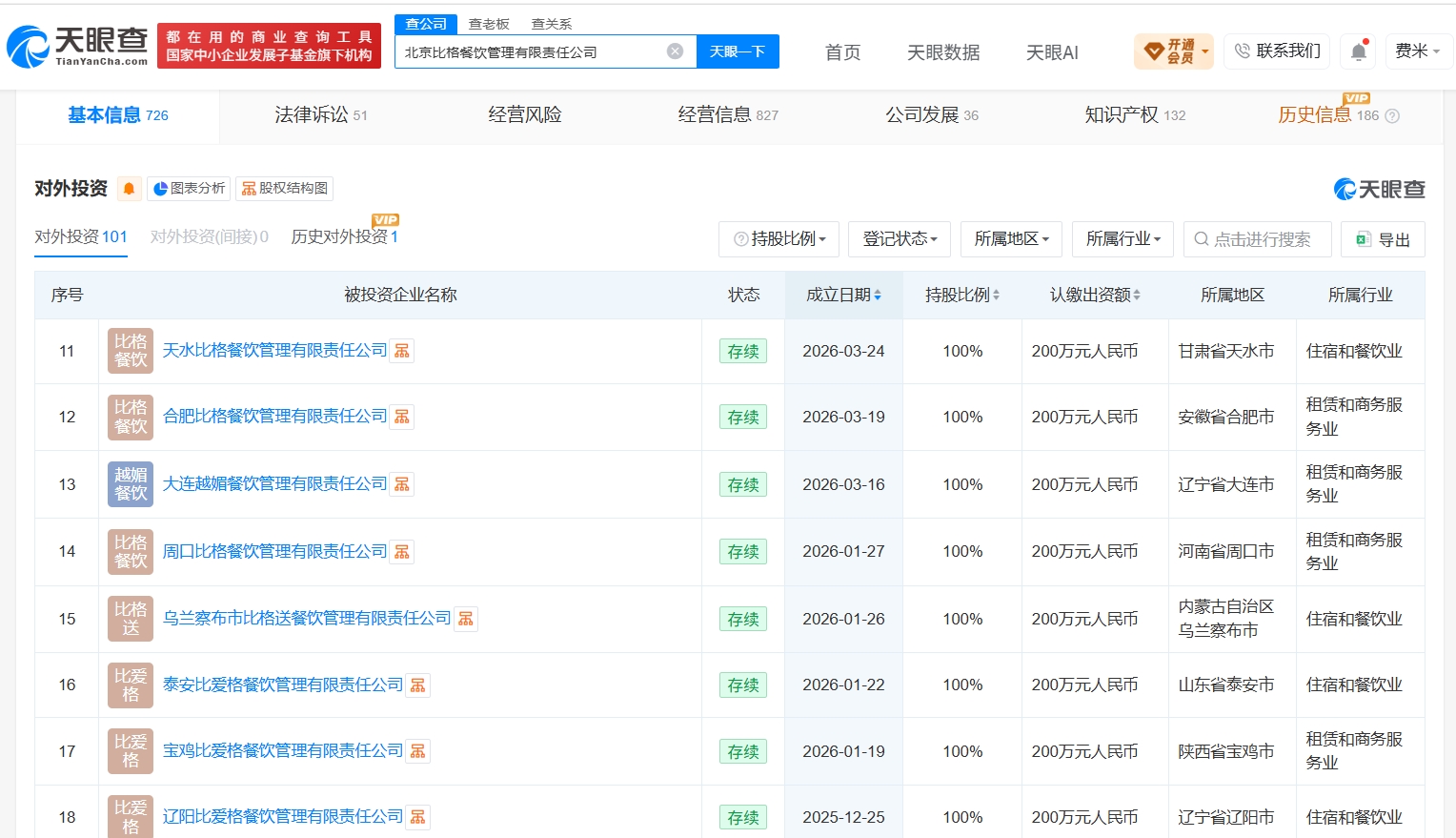Clear the company search box text
1456x838 pixels.
click(675, 51)
